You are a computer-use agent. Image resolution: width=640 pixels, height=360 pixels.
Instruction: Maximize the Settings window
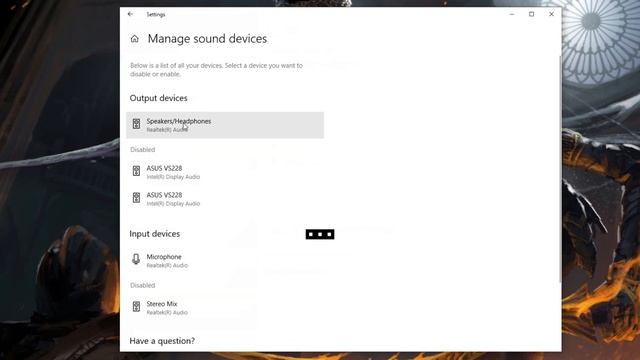click(x=531, y=14)
